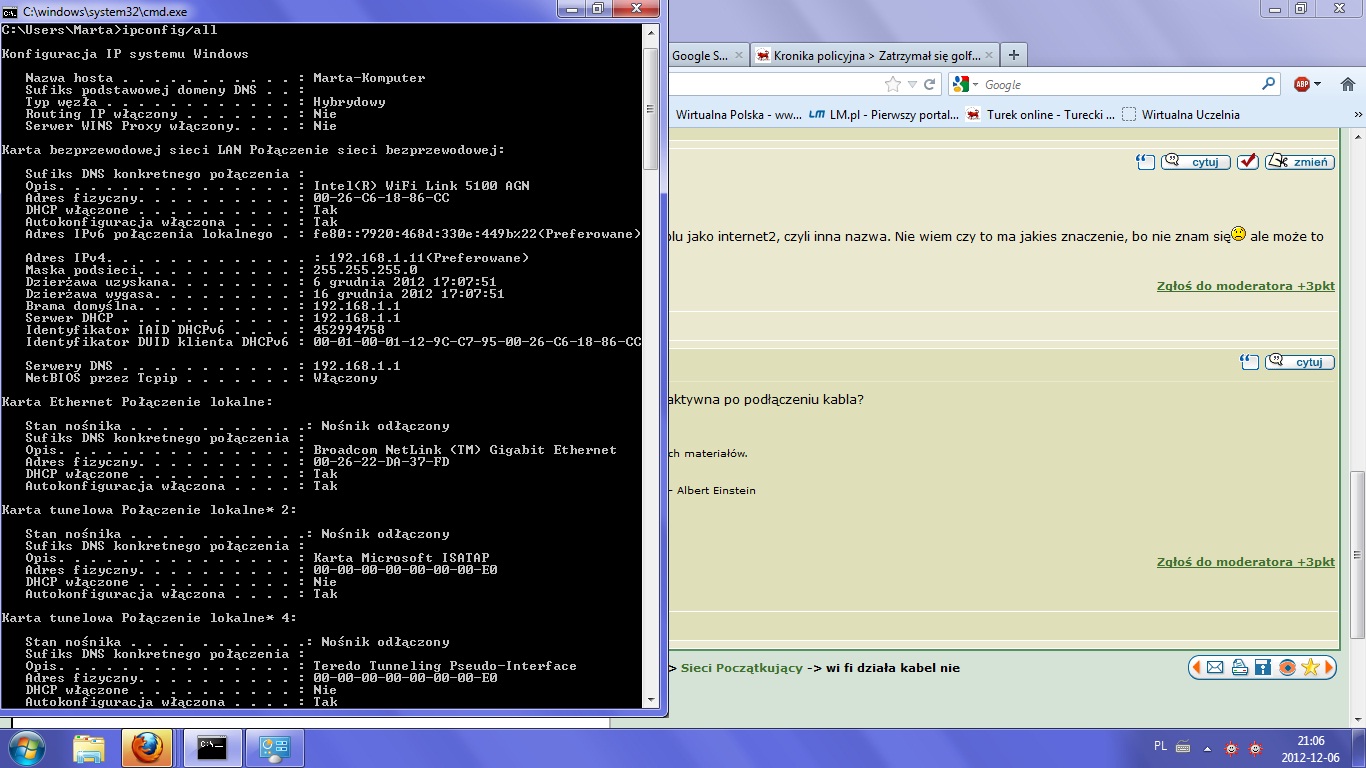The image size is (1366, 768).
Task: Click the browser page scrollbar up arrow
Action: point(1357,137)
